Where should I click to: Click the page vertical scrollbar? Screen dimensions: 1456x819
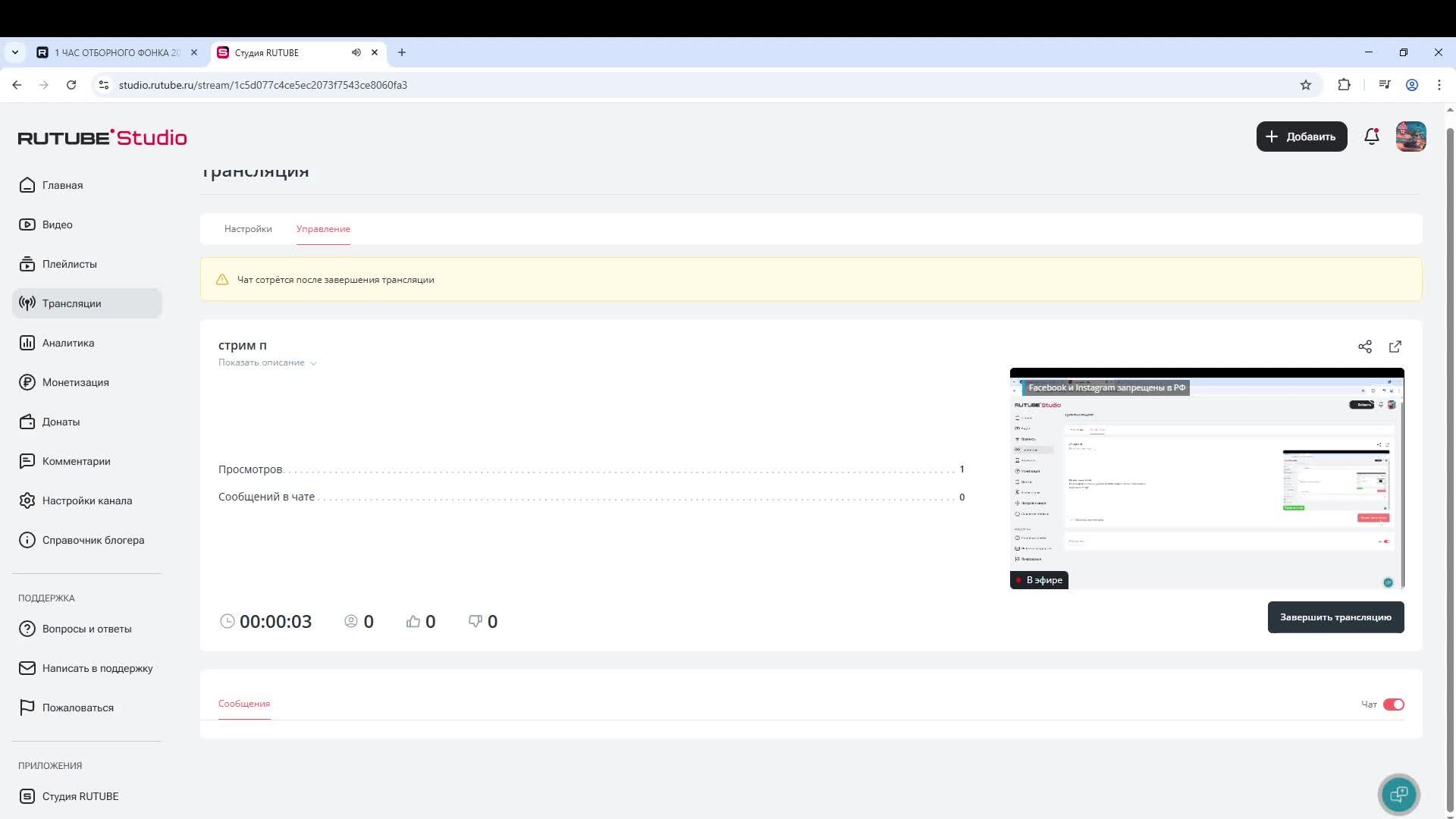pyautogui.click(x=1450, y=470)
